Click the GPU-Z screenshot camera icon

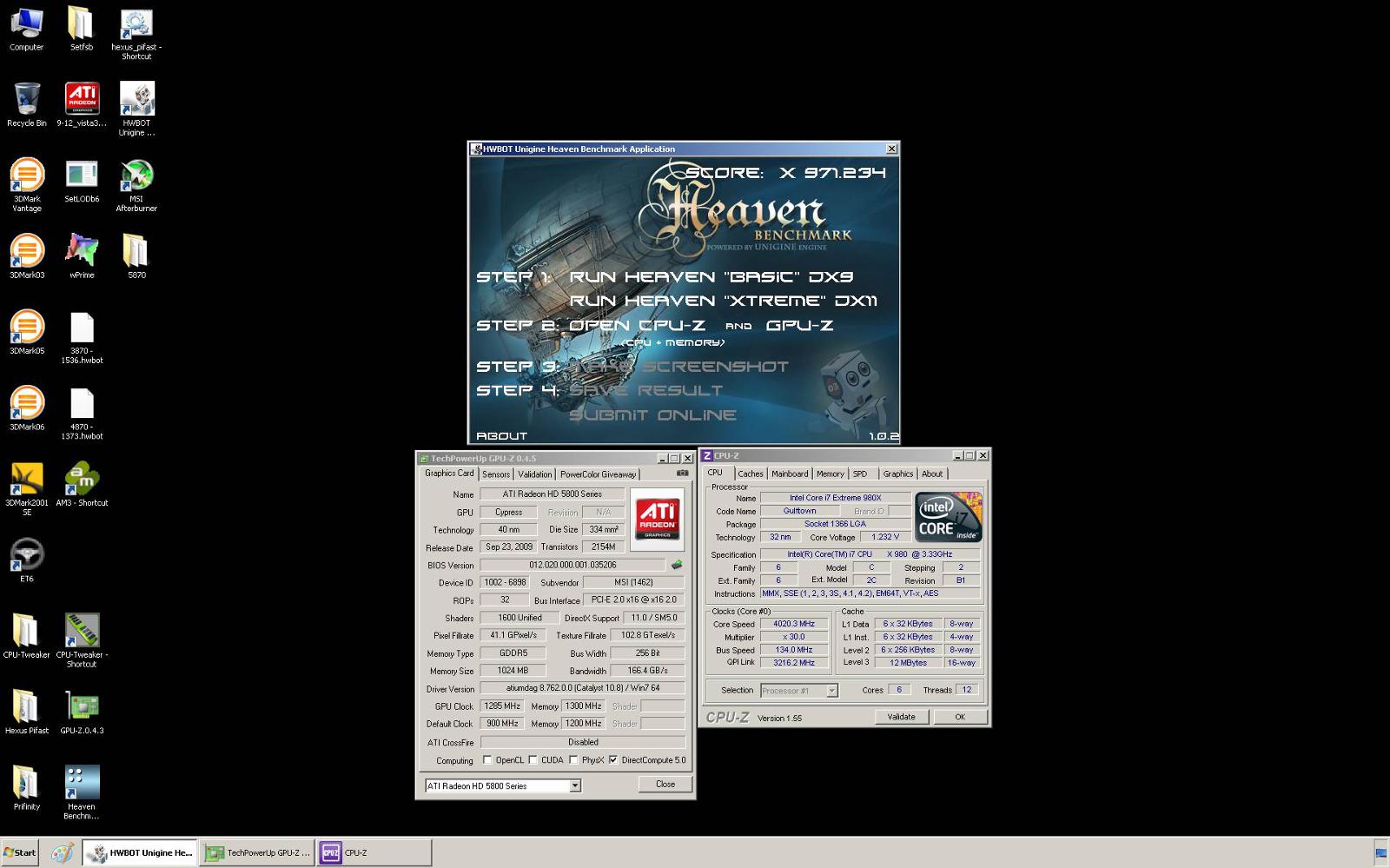[x=682, y=474]
